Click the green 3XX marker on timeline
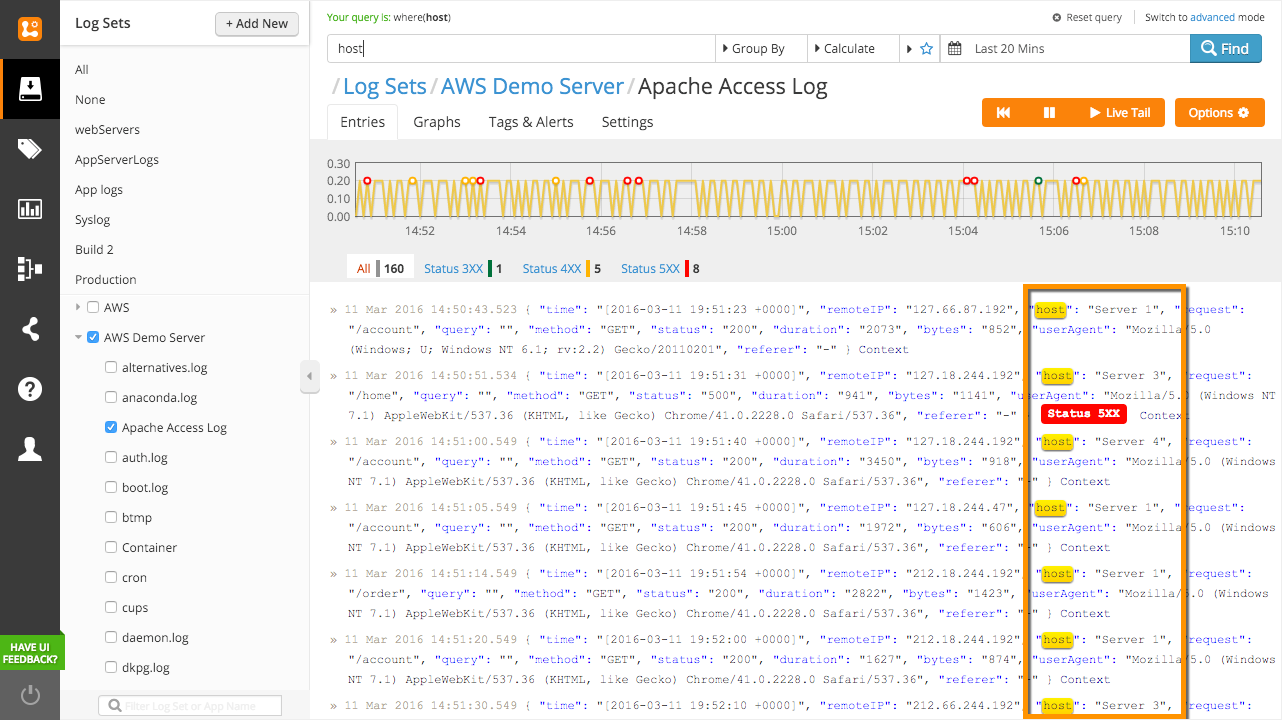1282x720 pixels. [1038, 181]
